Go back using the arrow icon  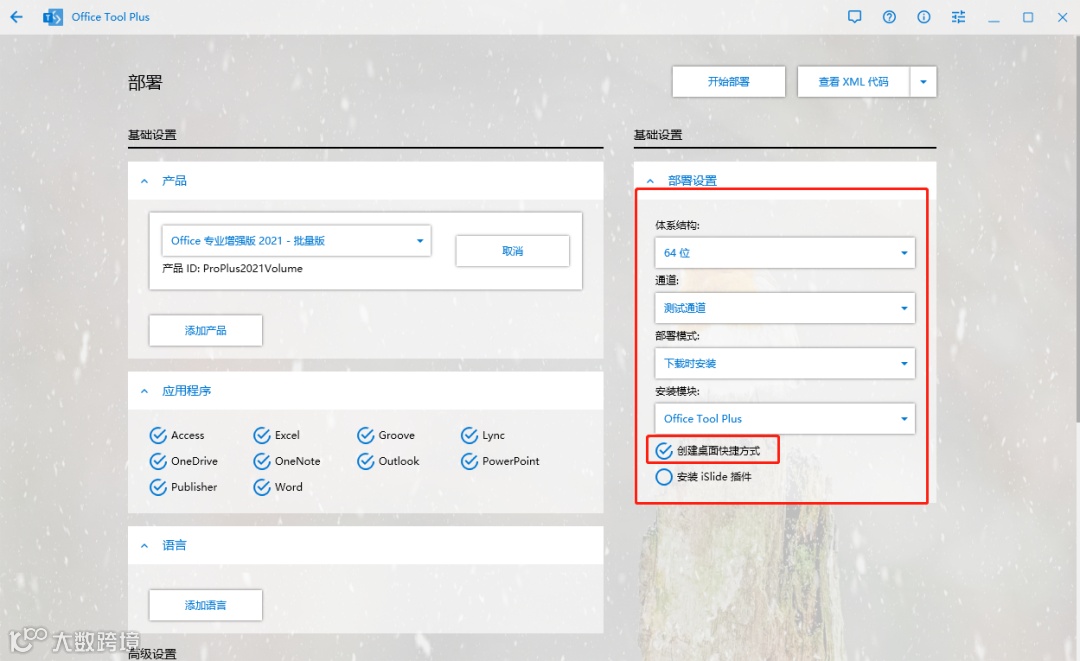pyautogui.click(x=17, y=17)
